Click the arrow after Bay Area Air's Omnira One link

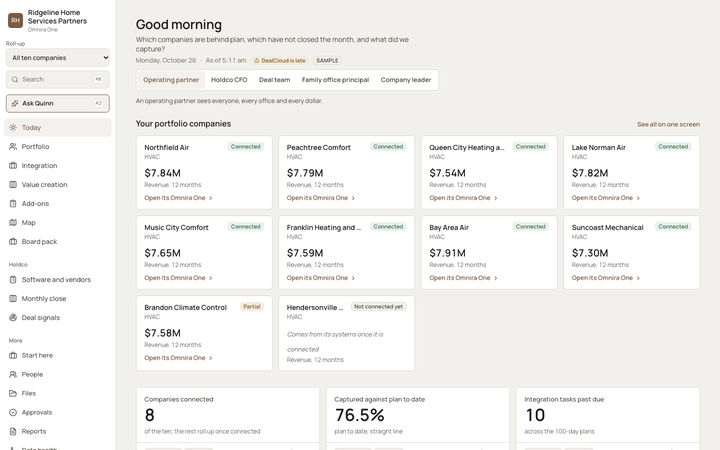pyautogui.click(x=495, y=278)
